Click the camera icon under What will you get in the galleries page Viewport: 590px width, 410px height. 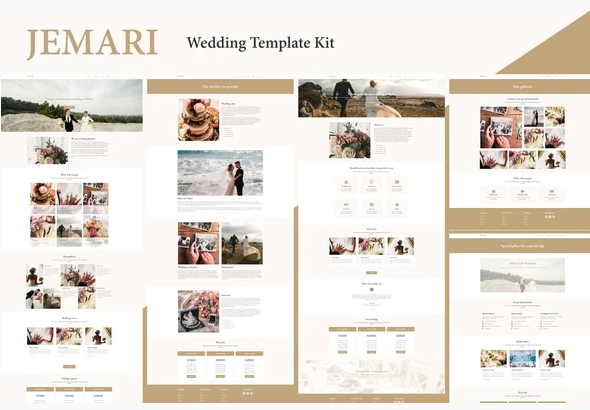[494, 191]
